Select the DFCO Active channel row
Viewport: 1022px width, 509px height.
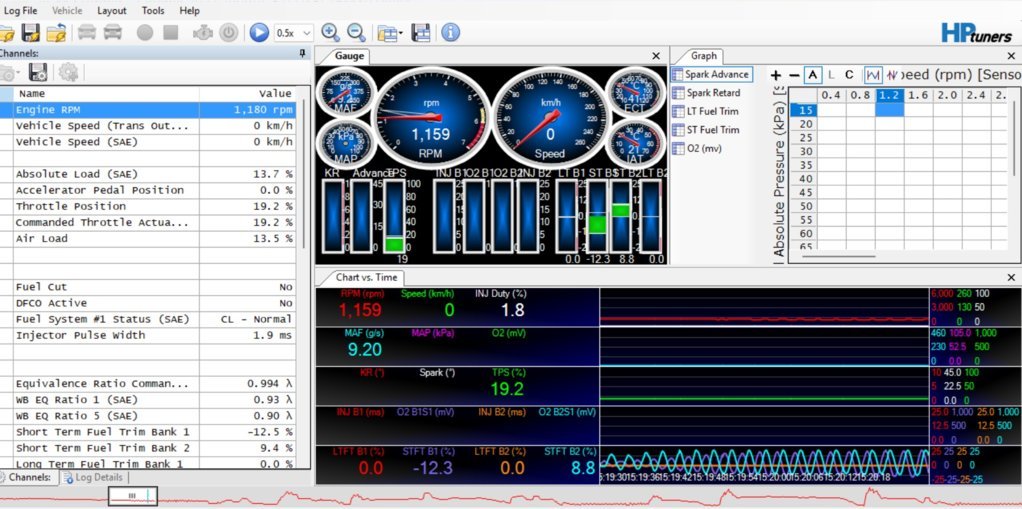[x=148, y=303]
